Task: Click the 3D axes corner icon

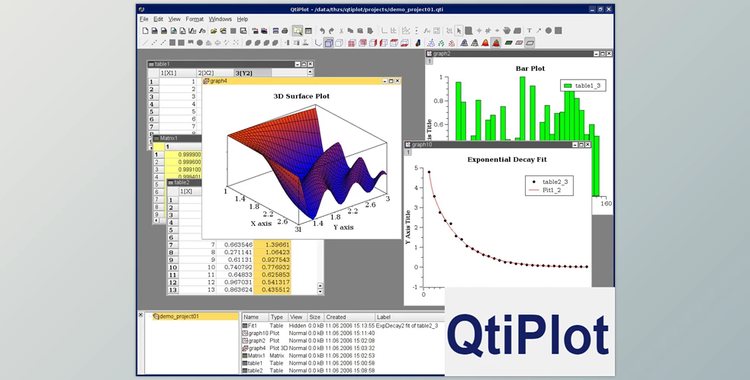Action: (319, 43)
